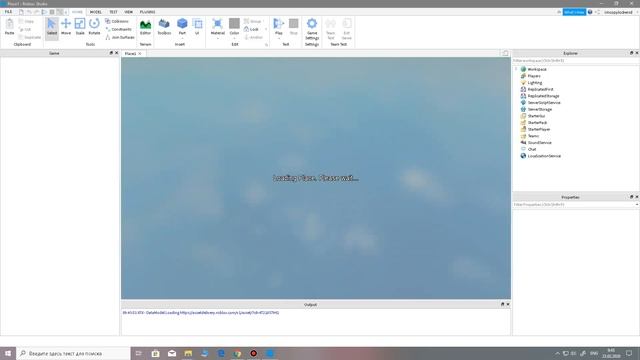Click the DataModel Loading output line
This screenshot has width=640, height=360.
(x=201, y=313)
